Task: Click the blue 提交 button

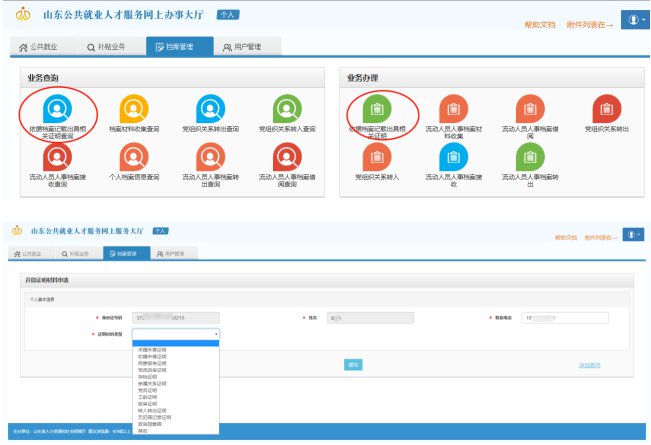Action: pyautogui.click(x=352, y=365)
